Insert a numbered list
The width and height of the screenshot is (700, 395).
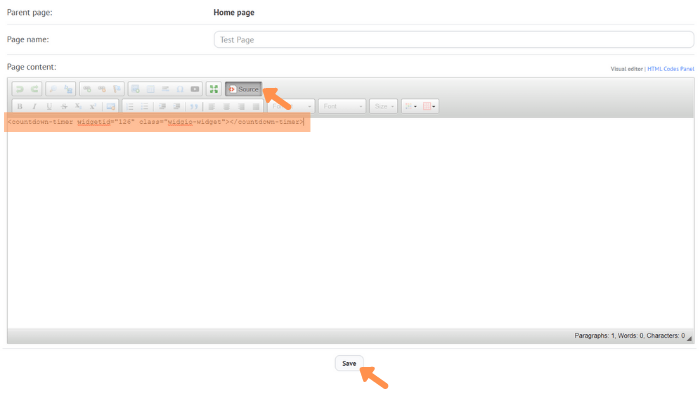click(129, 106)
